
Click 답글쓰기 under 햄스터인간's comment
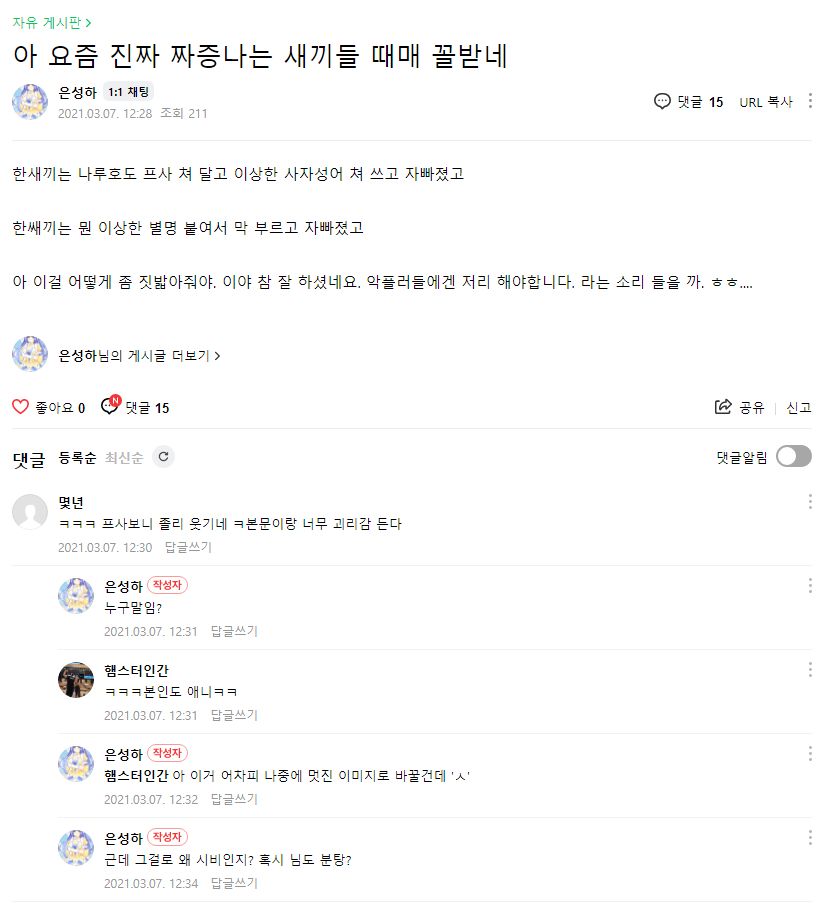pyautogui.click(x=234, y=715)
